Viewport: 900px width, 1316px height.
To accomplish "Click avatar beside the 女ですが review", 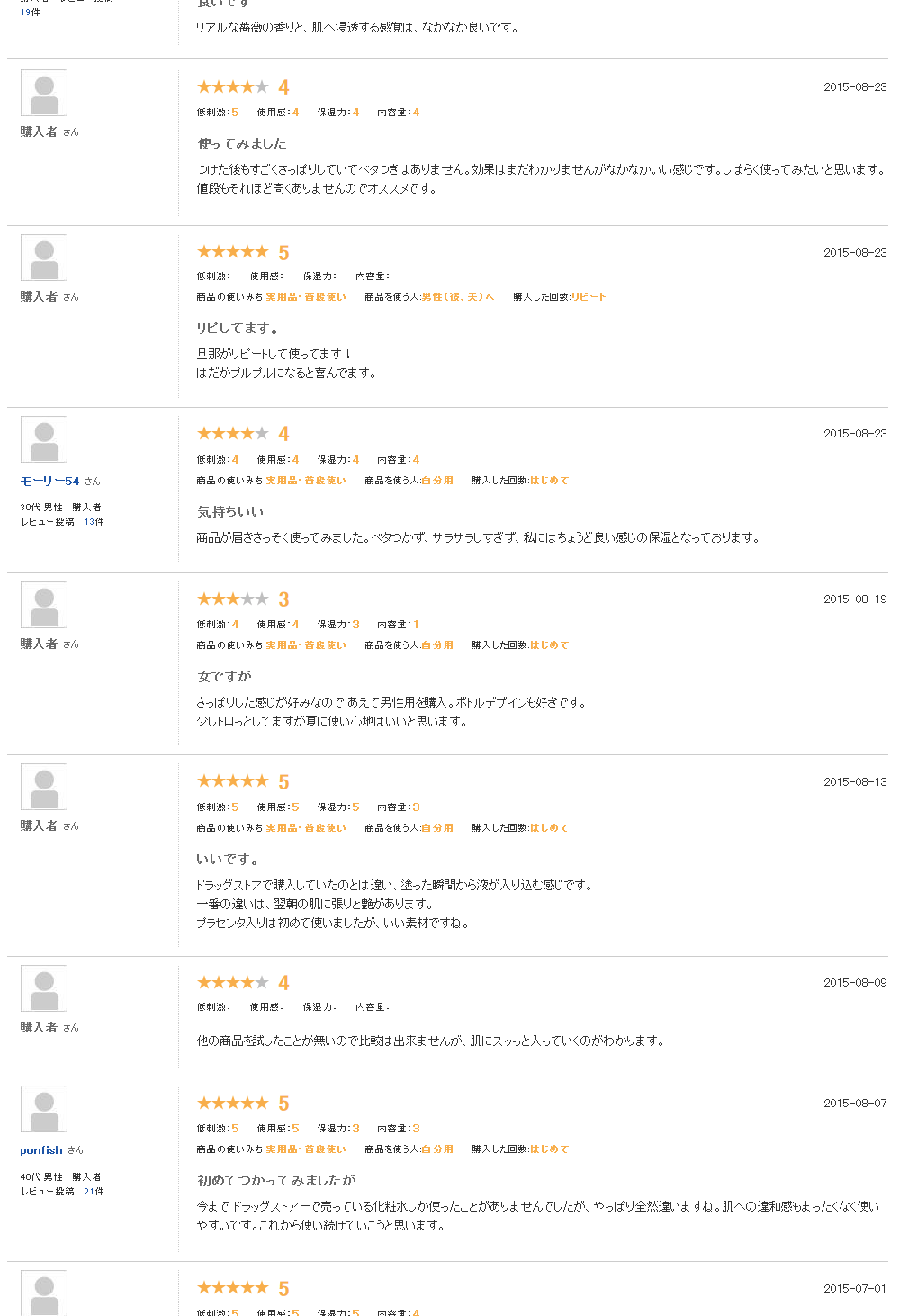I will [44, 605].
